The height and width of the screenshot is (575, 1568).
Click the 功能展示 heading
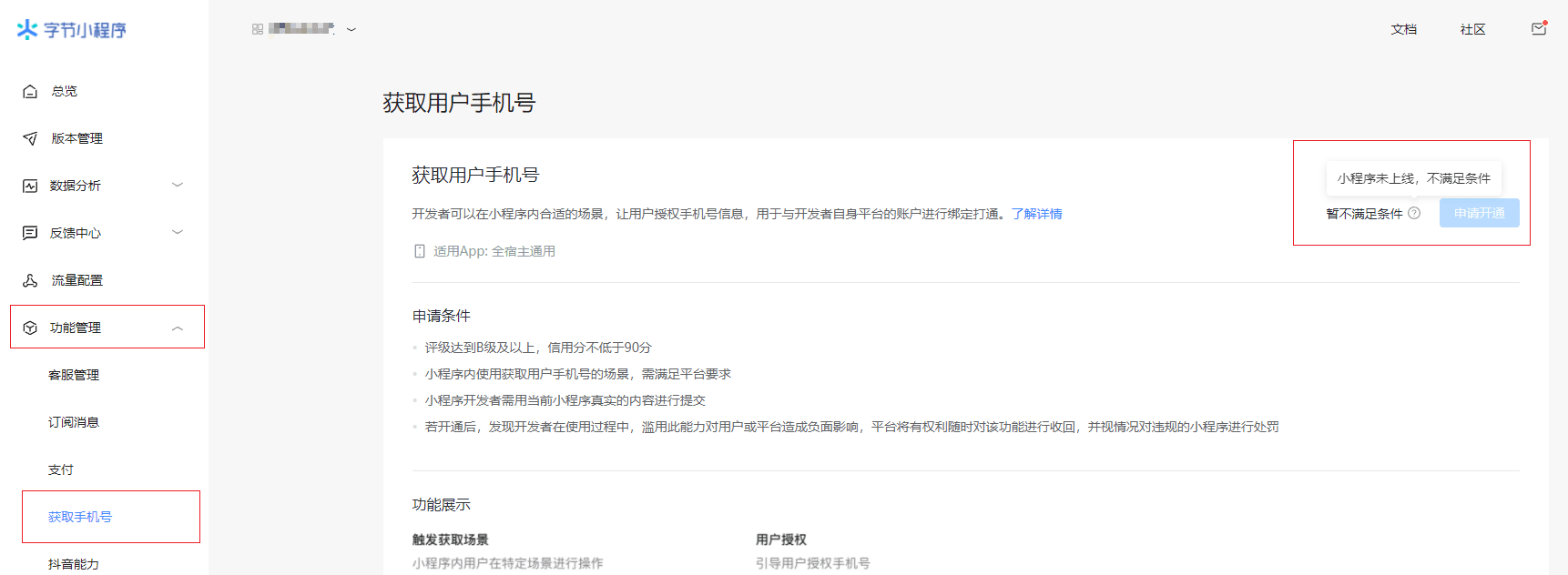[442, 505]
